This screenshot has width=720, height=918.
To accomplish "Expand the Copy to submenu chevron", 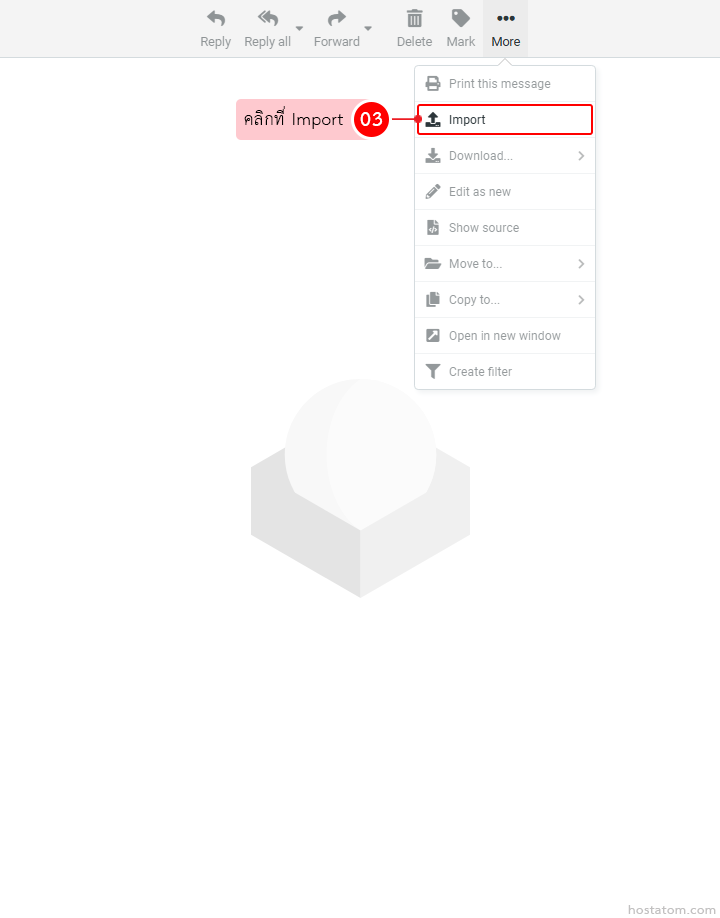I will [581, 300].
